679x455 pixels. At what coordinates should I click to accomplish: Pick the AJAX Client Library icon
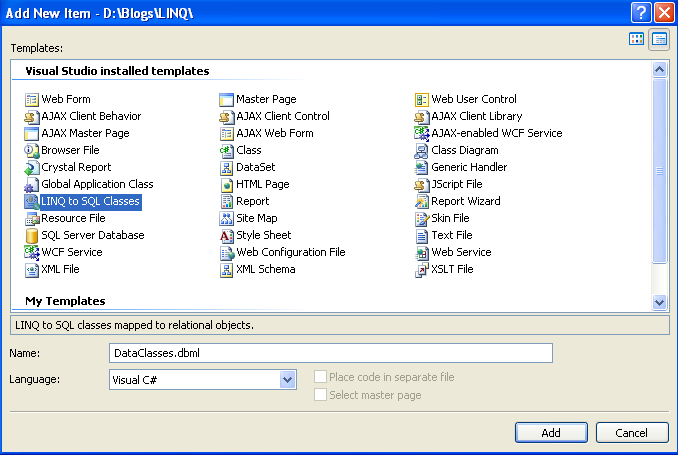pos(421,116)
